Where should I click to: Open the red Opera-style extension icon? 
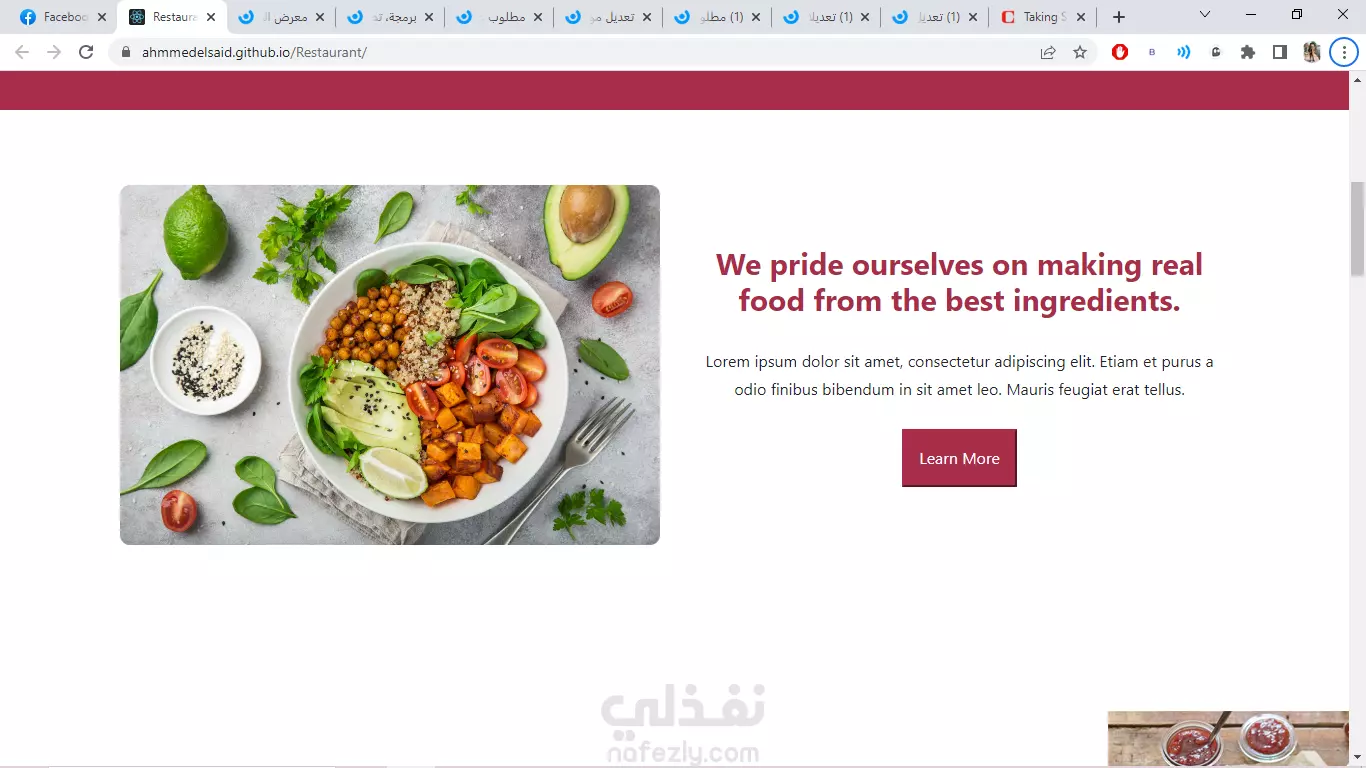(1120, 52)
